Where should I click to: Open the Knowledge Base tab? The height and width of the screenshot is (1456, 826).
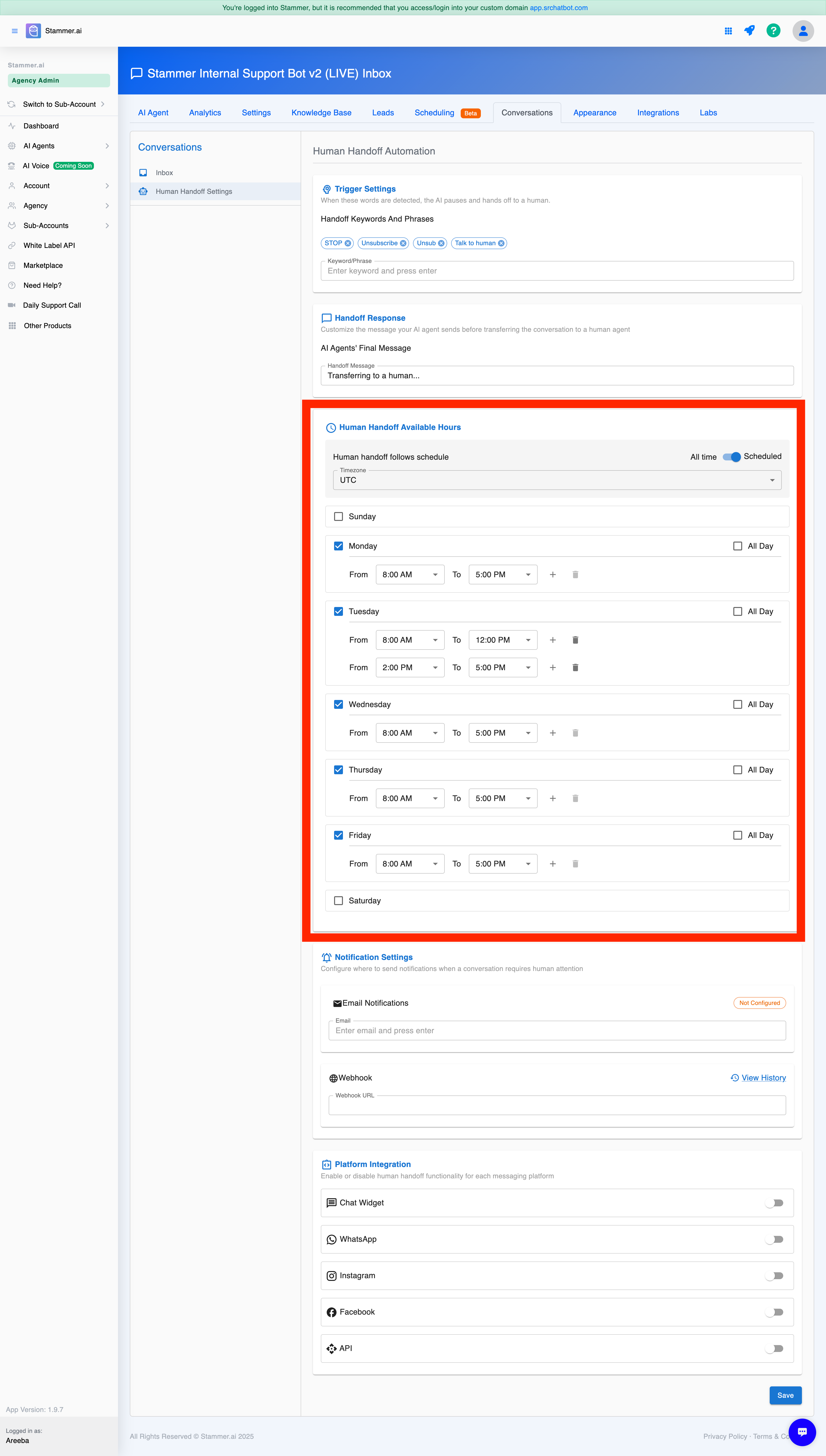tap(321, 113)
